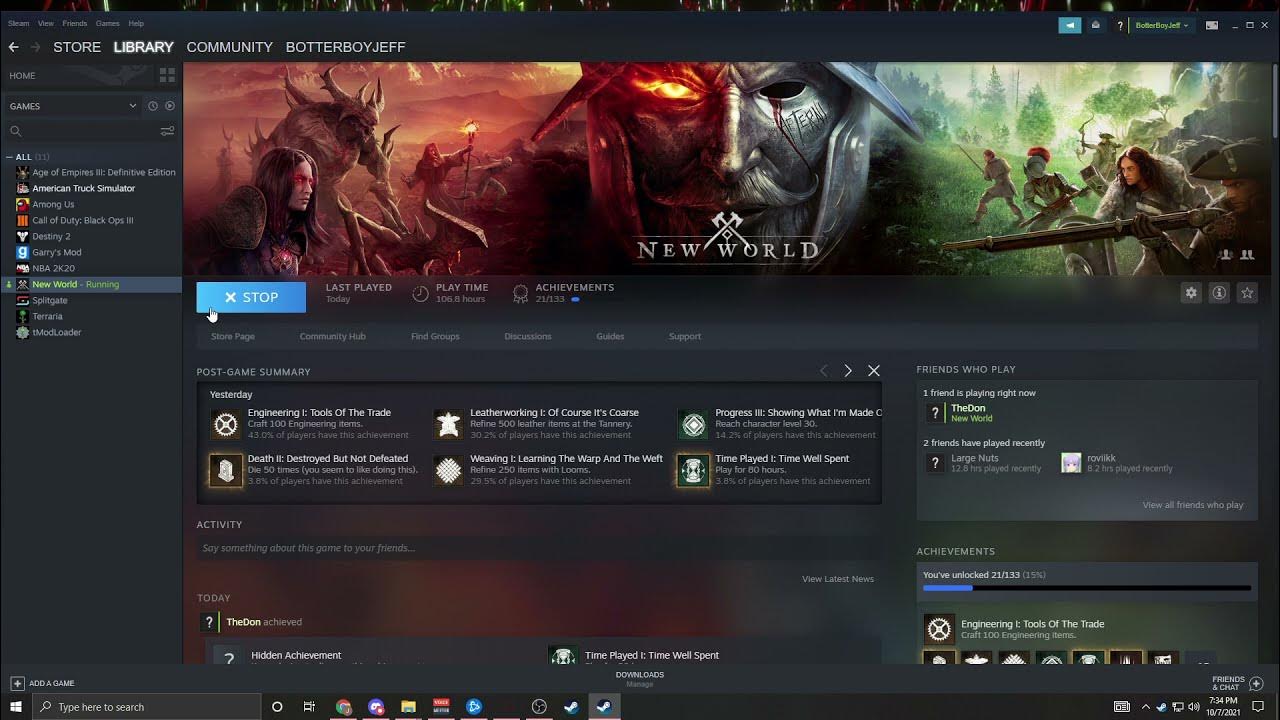
Task: Add New World to favorites star
Action: 1247,293
